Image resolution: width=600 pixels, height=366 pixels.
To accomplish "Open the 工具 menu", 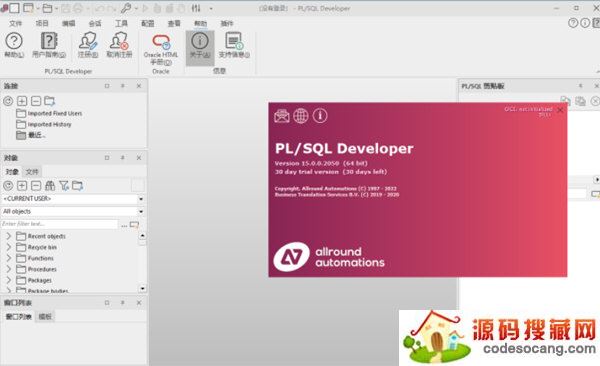I will [121, 23].
